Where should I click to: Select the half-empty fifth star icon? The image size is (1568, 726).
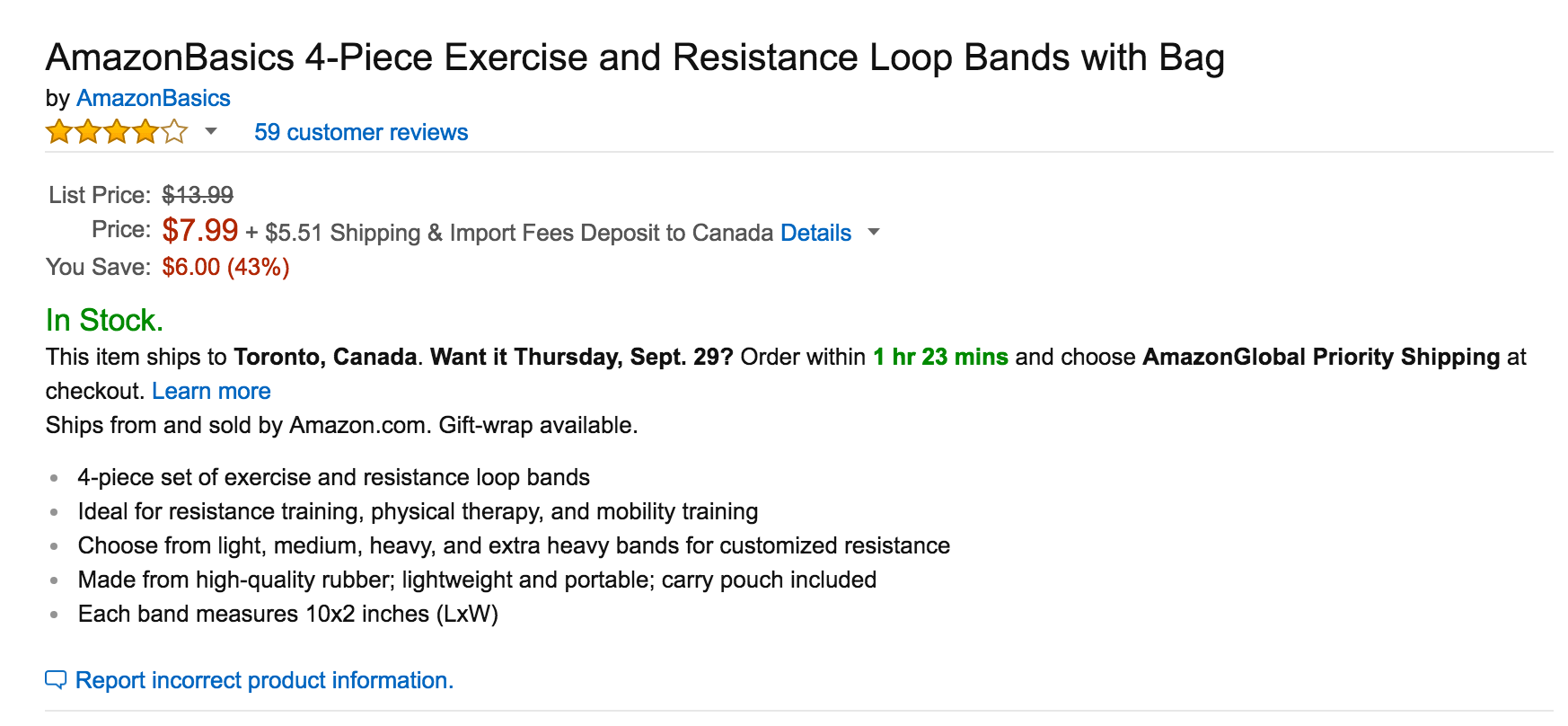[172, 131]
